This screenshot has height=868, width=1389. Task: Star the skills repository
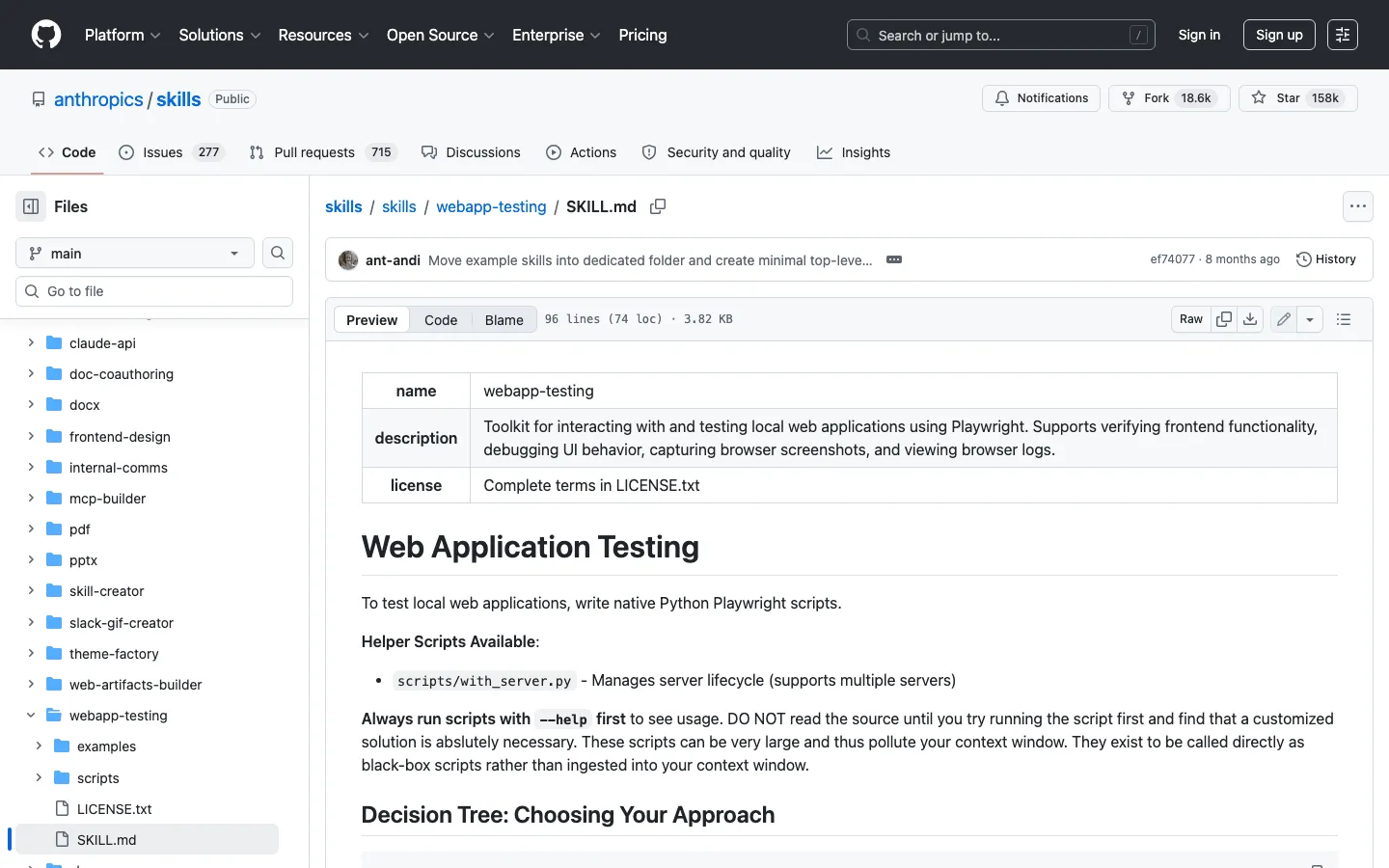pos(1298,98)
